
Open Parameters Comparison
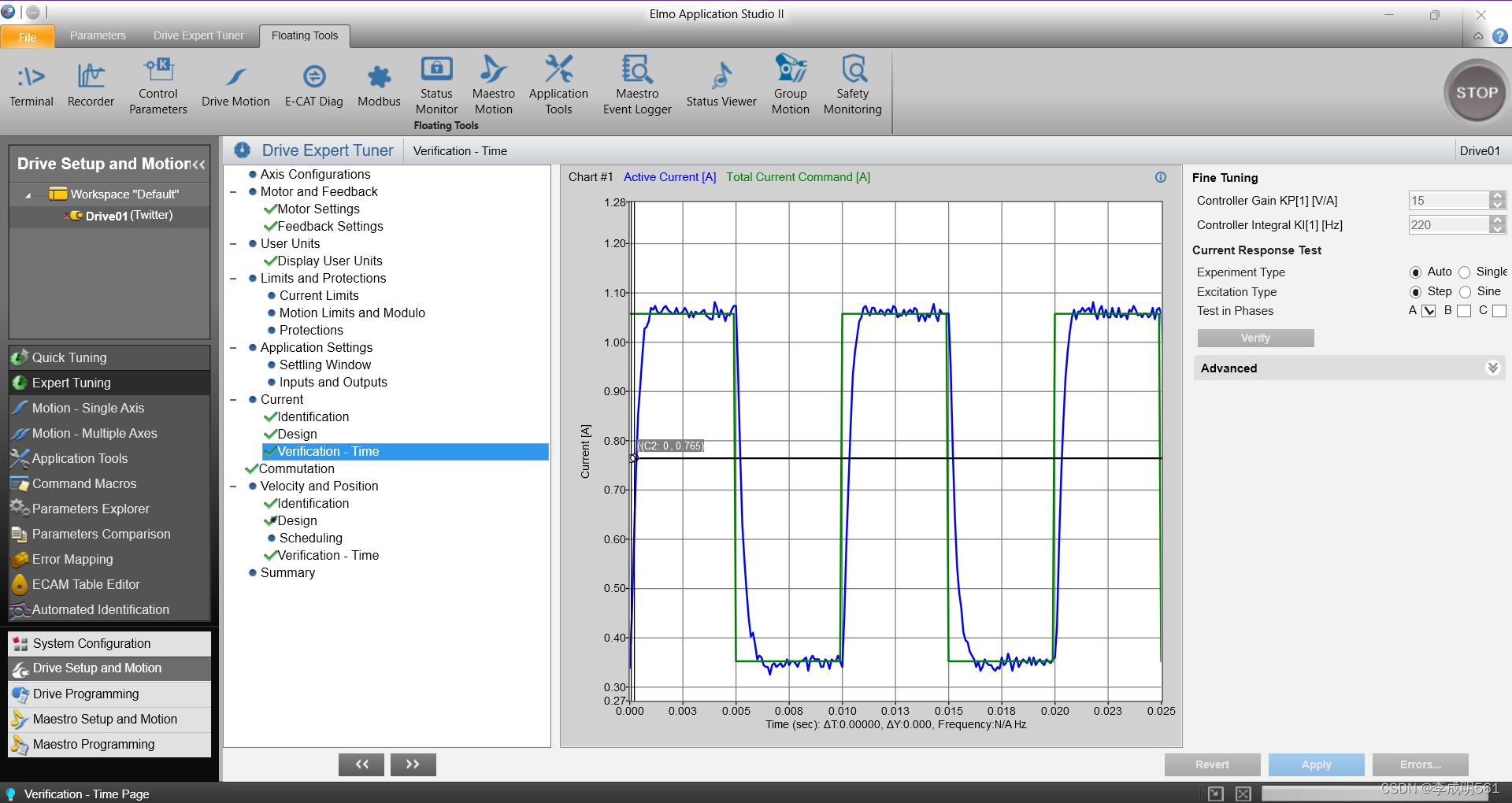[109, 534]
